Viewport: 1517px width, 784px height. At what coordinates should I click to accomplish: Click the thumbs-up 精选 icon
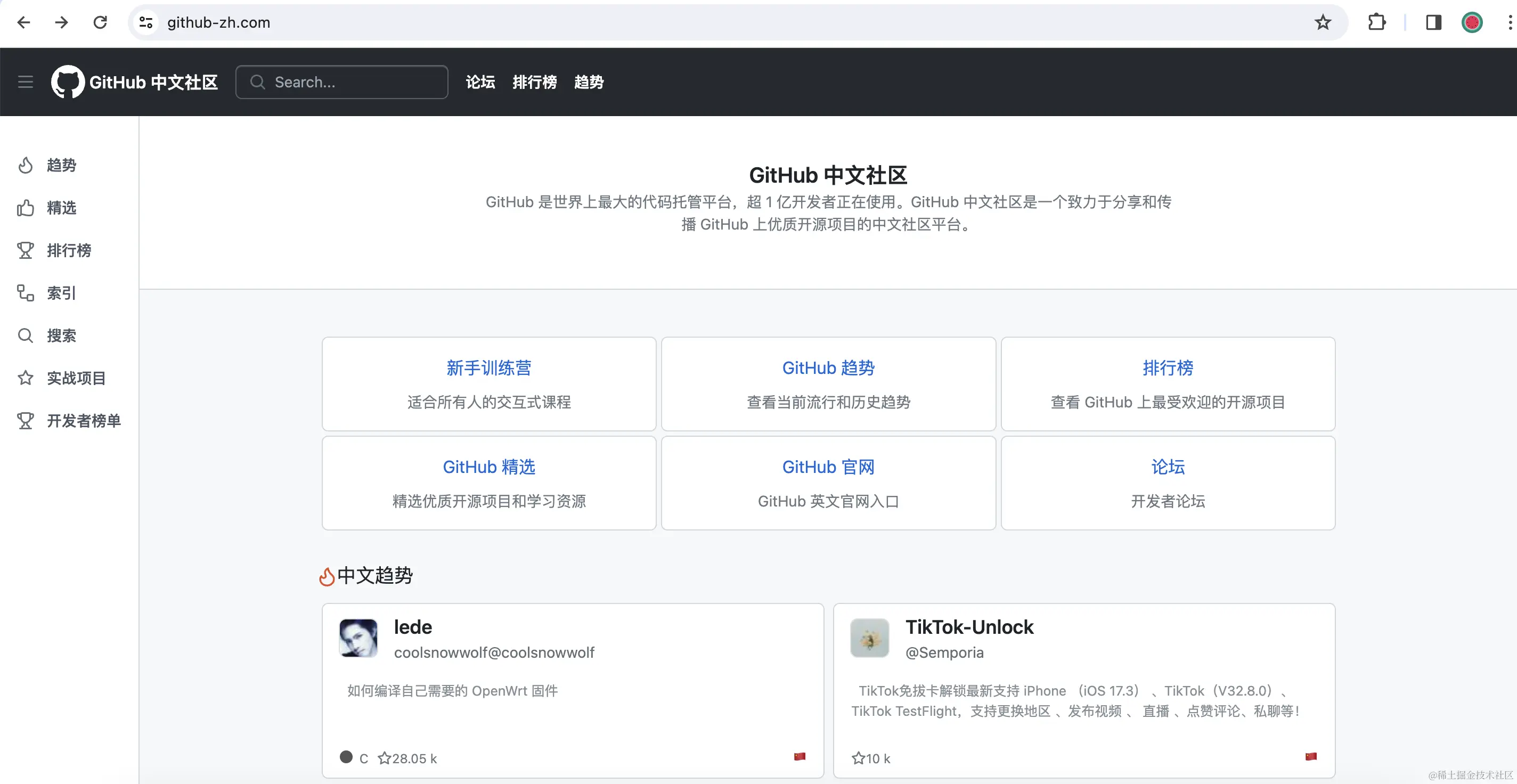coord(26,208)
